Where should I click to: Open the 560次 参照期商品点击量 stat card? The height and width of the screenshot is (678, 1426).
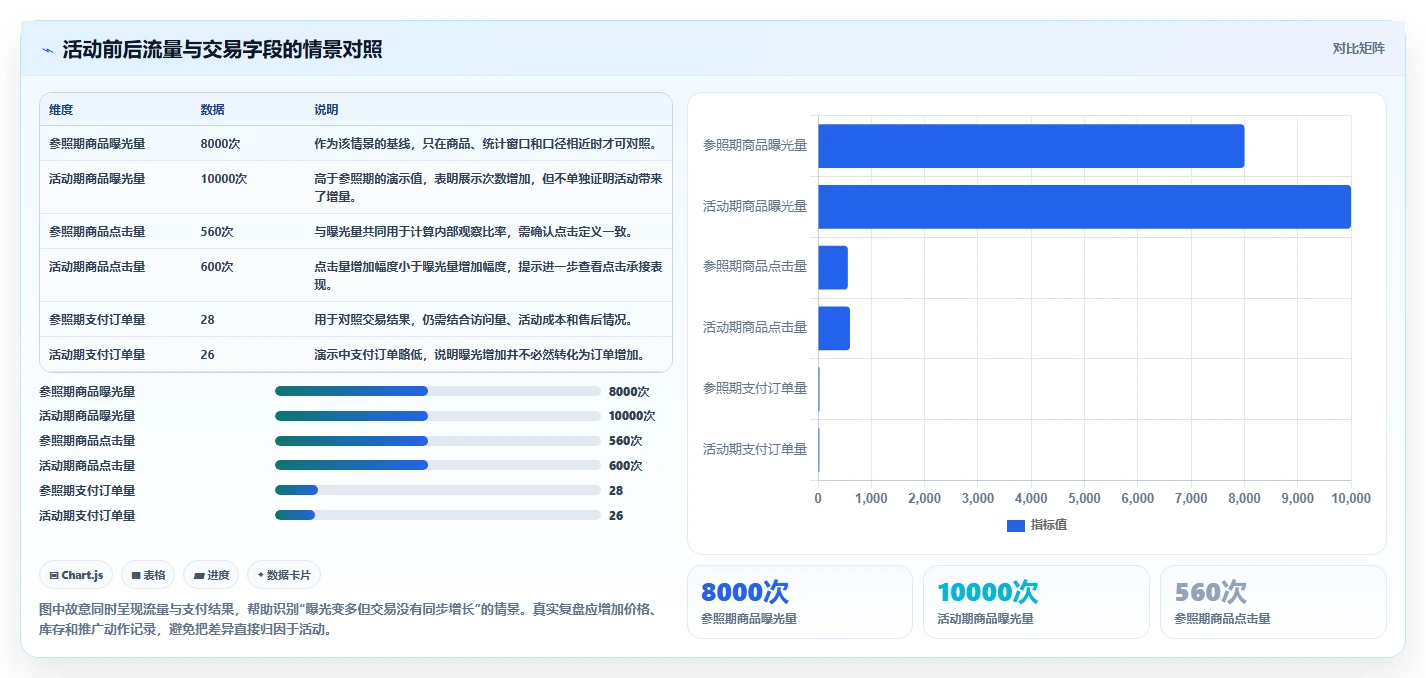(x=1273, y=602)
